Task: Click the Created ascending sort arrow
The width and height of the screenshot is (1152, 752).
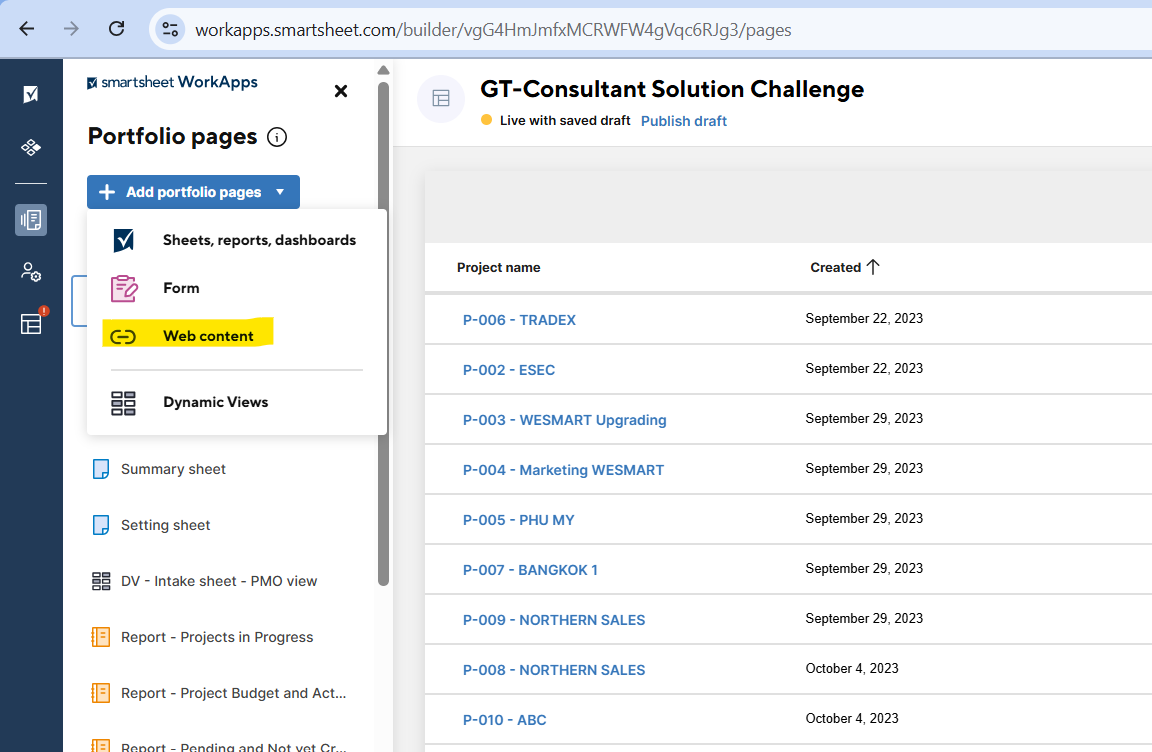Action: point(873,267)
